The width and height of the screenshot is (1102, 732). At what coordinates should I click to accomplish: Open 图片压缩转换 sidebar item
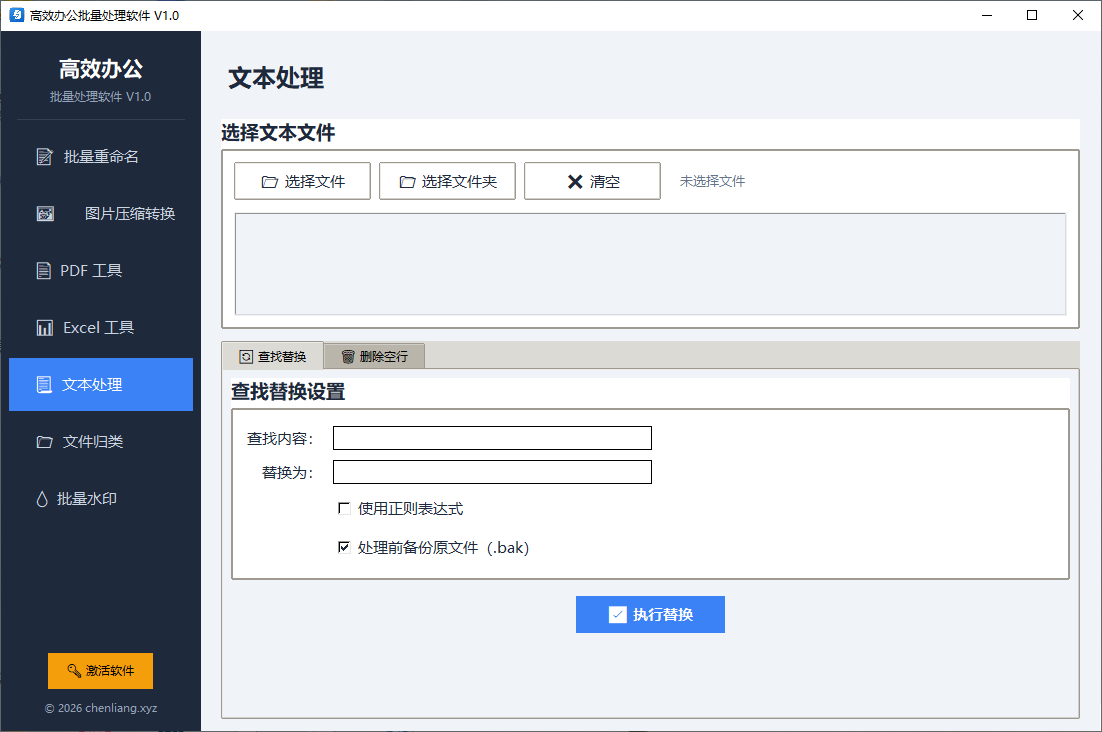pyautogui.click(x=101, y=214)
